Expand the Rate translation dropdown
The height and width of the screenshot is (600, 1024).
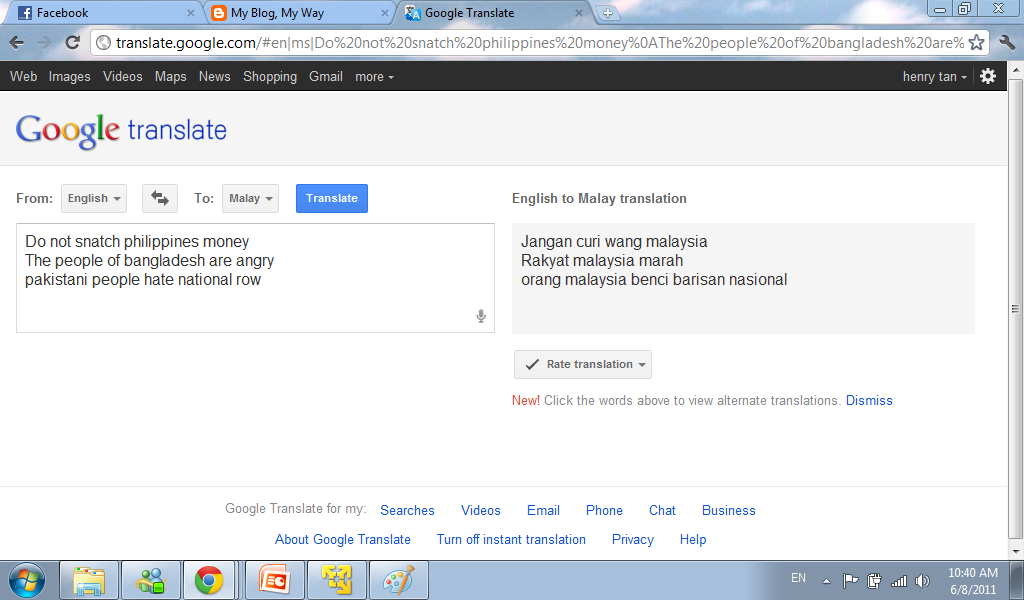[583, 364]
